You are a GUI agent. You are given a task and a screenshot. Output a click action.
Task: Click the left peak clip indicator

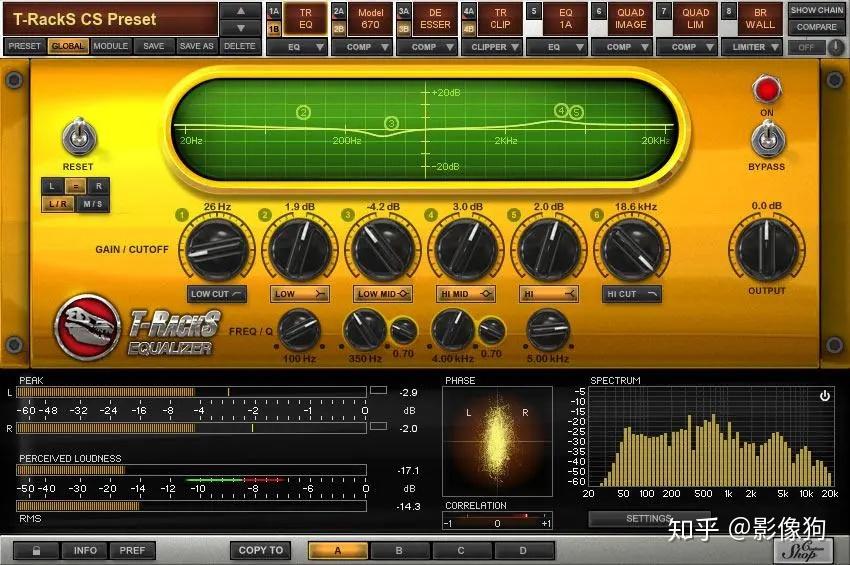tap(378, 390)
